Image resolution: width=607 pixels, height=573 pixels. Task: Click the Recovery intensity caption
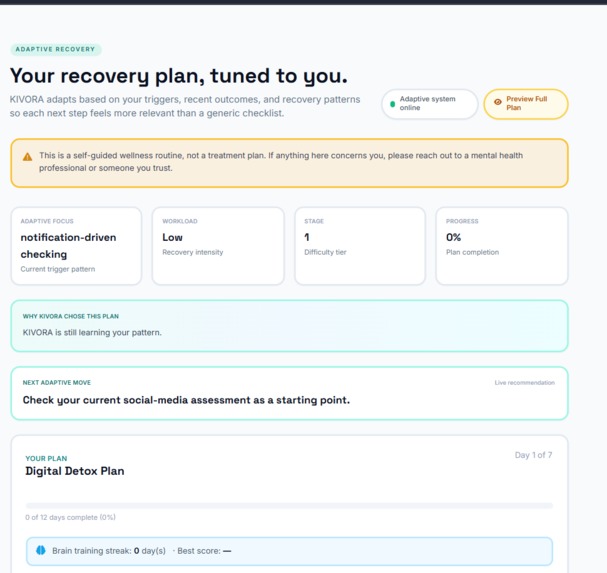click(x=193, y=252)
